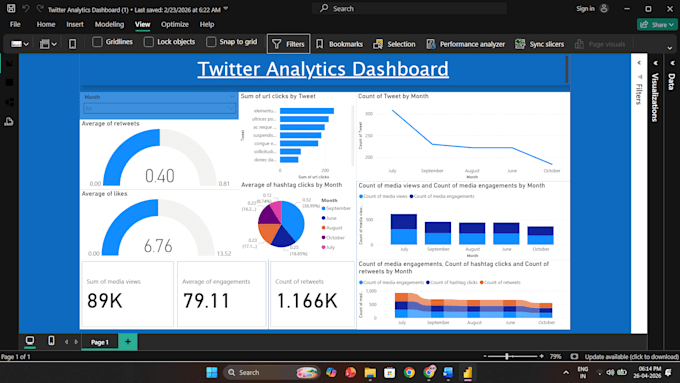Select the Average of retweets gauge value 0.40

[160, 176]
